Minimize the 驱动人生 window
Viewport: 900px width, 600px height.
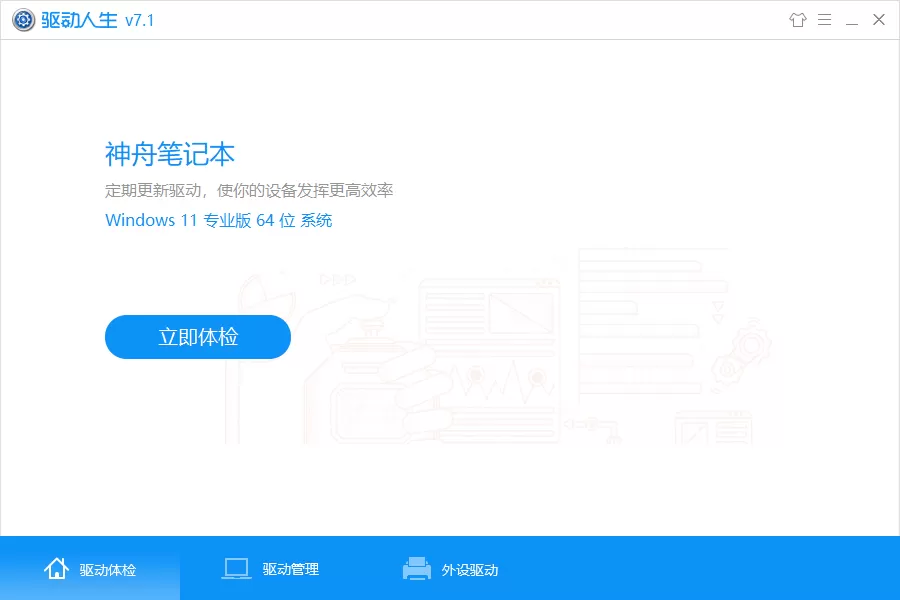851,20
